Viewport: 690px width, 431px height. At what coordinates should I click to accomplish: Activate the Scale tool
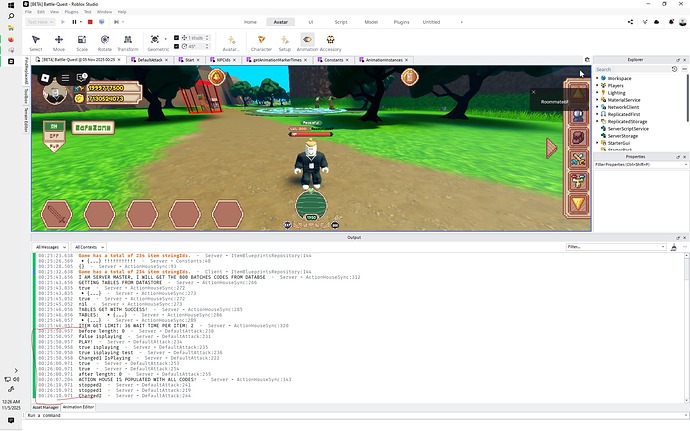82,43
